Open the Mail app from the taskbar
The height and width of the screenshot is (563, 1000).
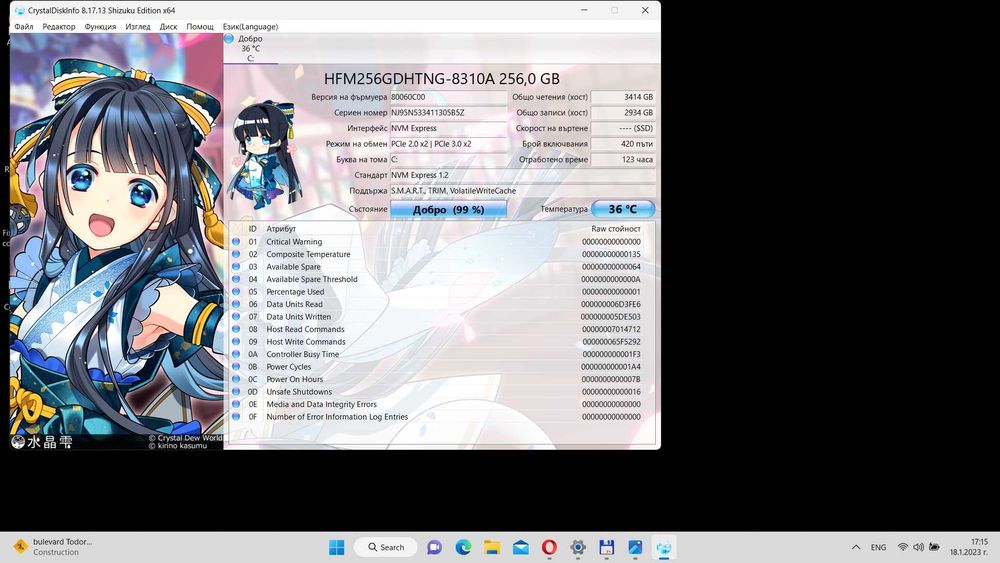520,547
